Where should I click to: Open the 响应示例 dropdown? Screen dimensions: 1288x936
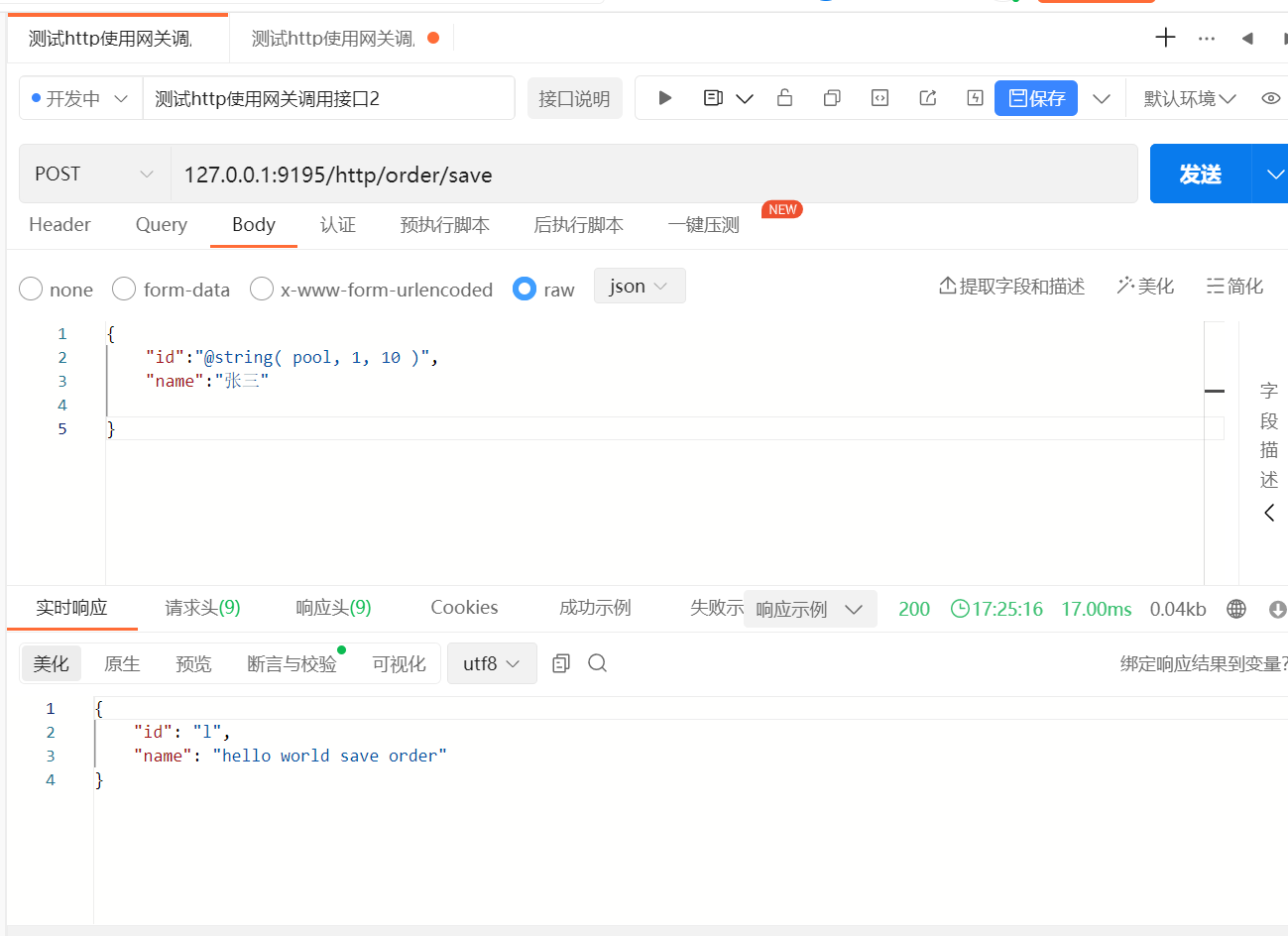(x=810, y=609)
